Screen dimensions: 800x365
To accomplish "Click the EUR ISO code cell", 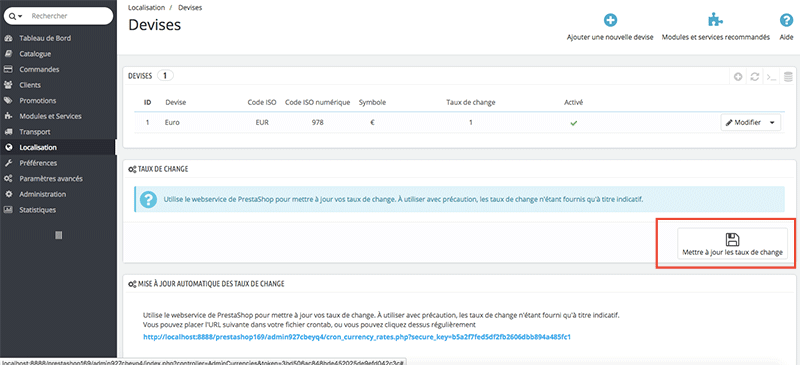I will click(x=262, y=123).
